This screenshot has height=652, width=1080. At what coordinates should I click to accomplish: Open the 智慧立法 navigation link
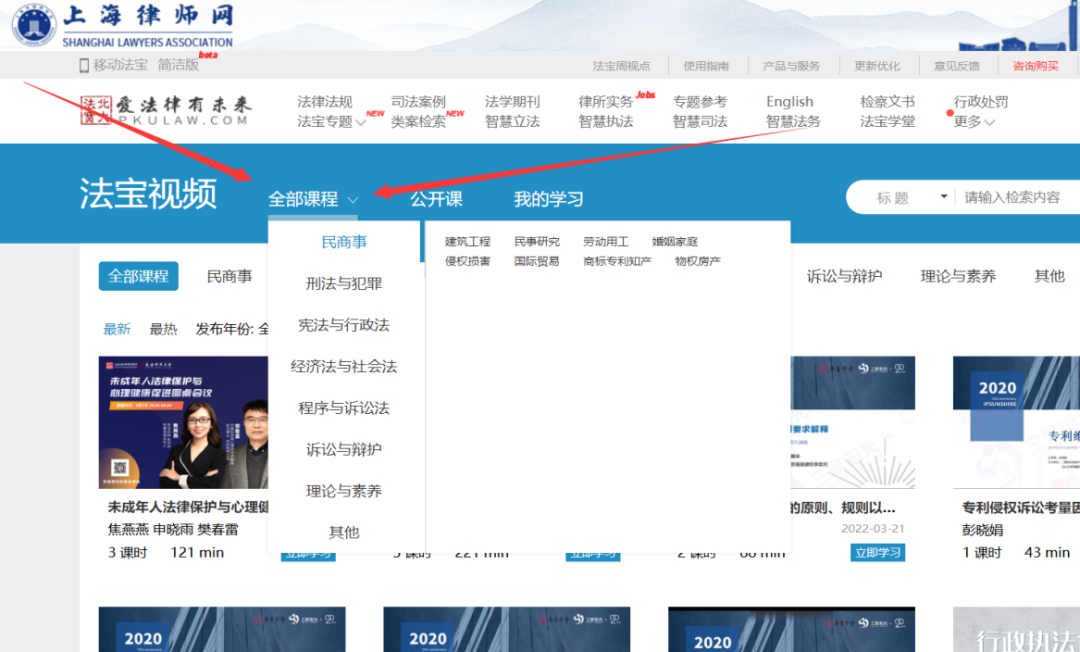pos(512,122)
